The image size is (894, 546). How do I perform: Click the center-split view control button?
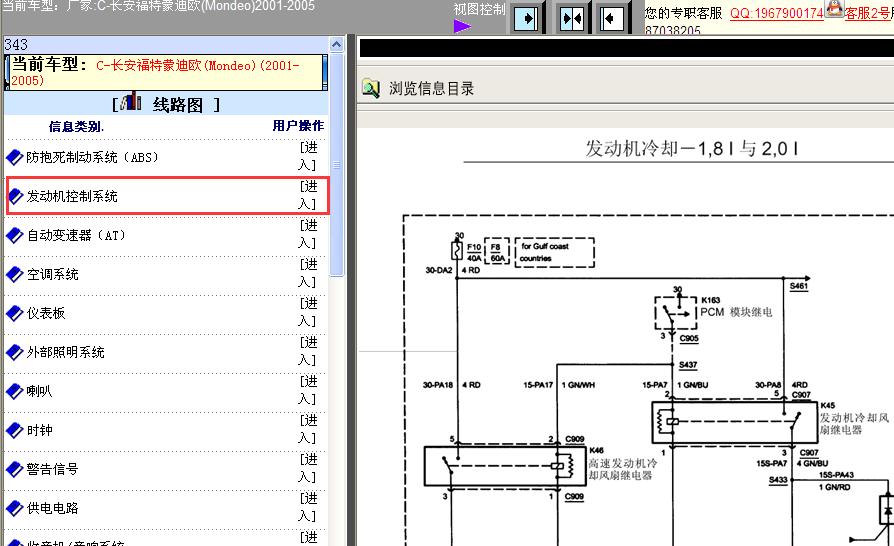click(x=571, y=19)
